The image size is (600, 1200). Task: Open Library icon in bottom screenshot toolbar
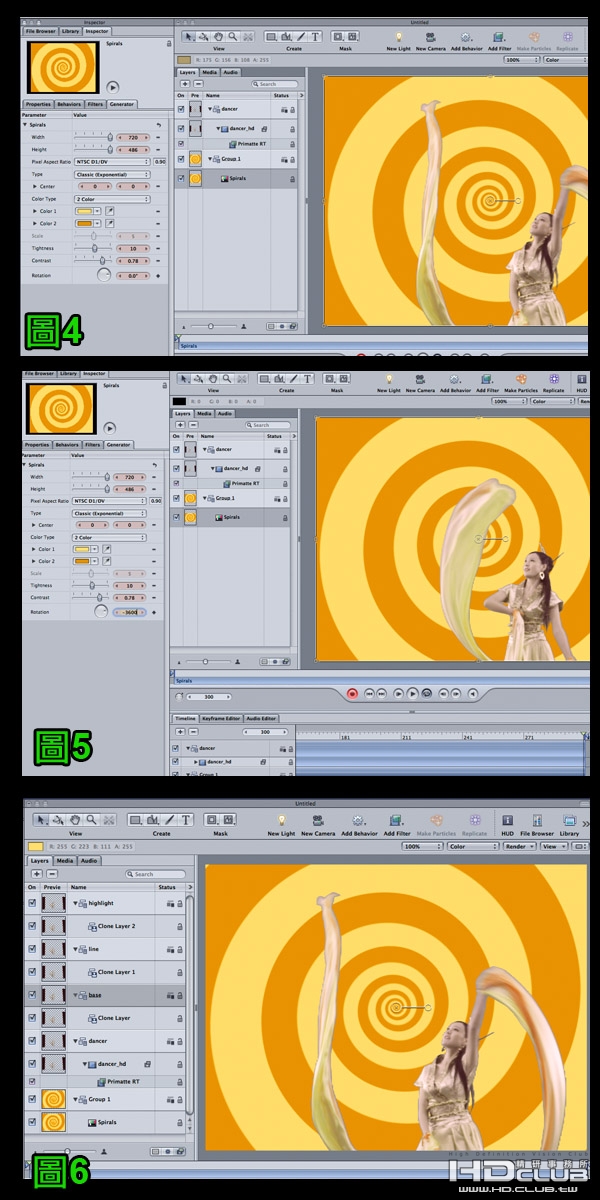click(569, 819)
